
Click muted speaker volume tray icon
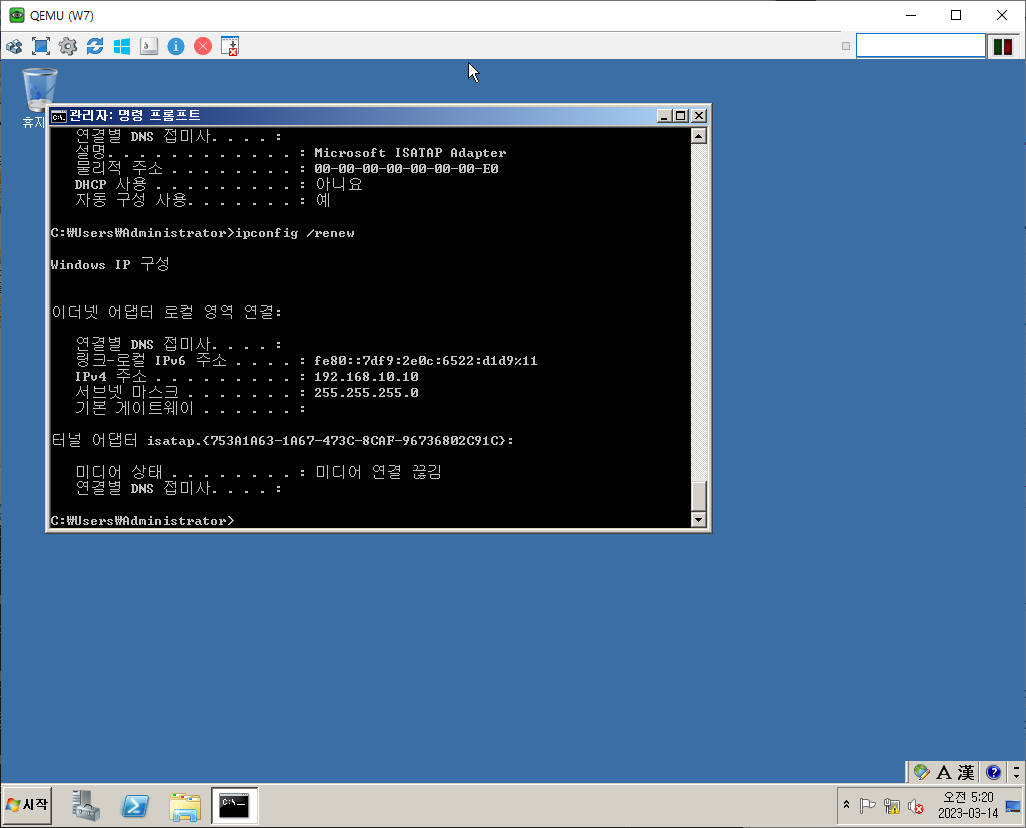(x=915, y=806)
